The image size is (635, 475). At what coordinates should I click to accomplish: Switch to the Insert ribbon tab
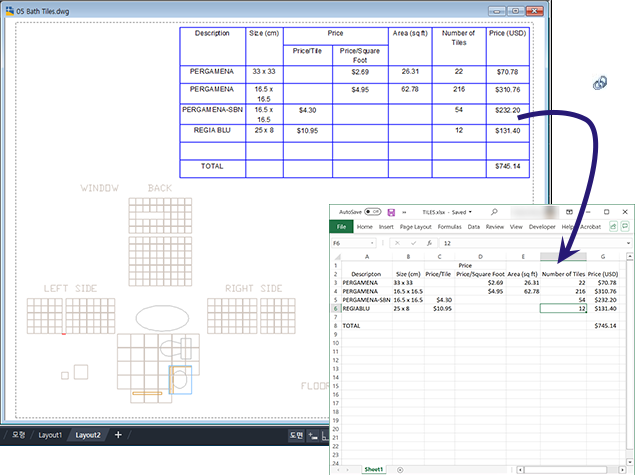386,227
